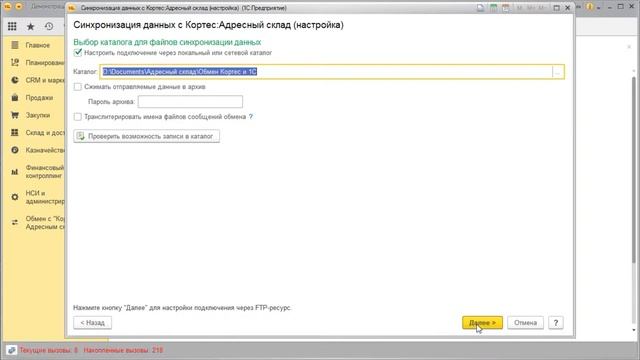Click the document icon in dialog title bar
The width and height of the screenshot is (640, 360).
(x=480, y=8)
